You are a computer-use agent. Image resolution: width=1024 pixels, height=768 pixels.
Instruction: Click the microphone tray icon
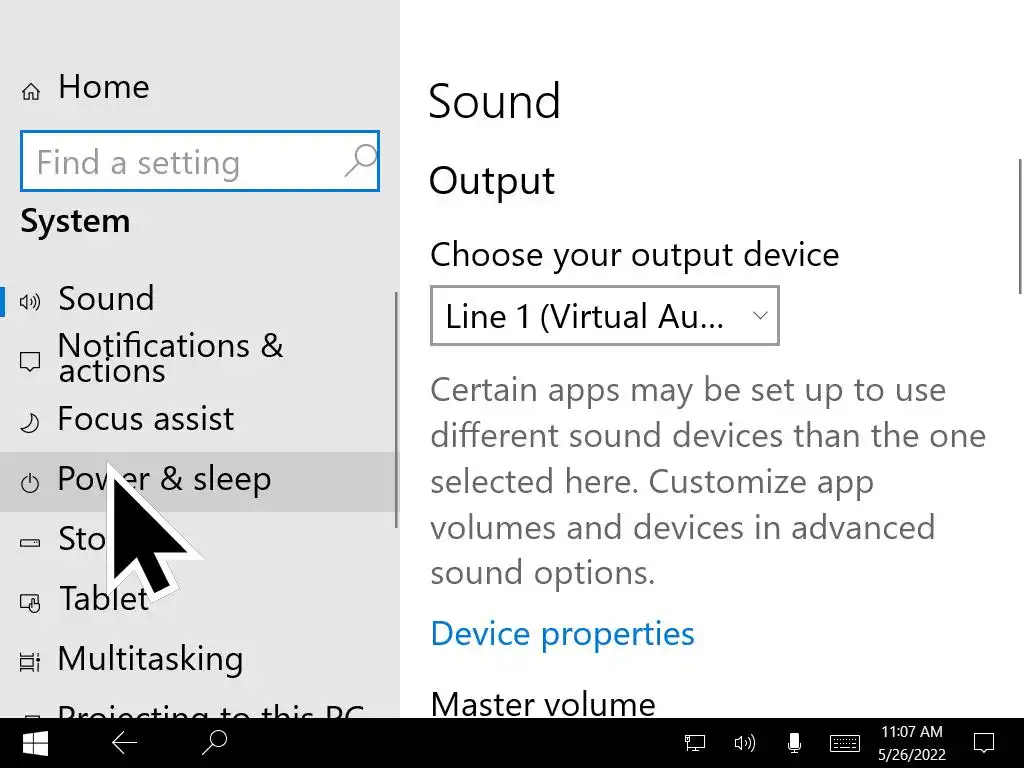point(794,743)
